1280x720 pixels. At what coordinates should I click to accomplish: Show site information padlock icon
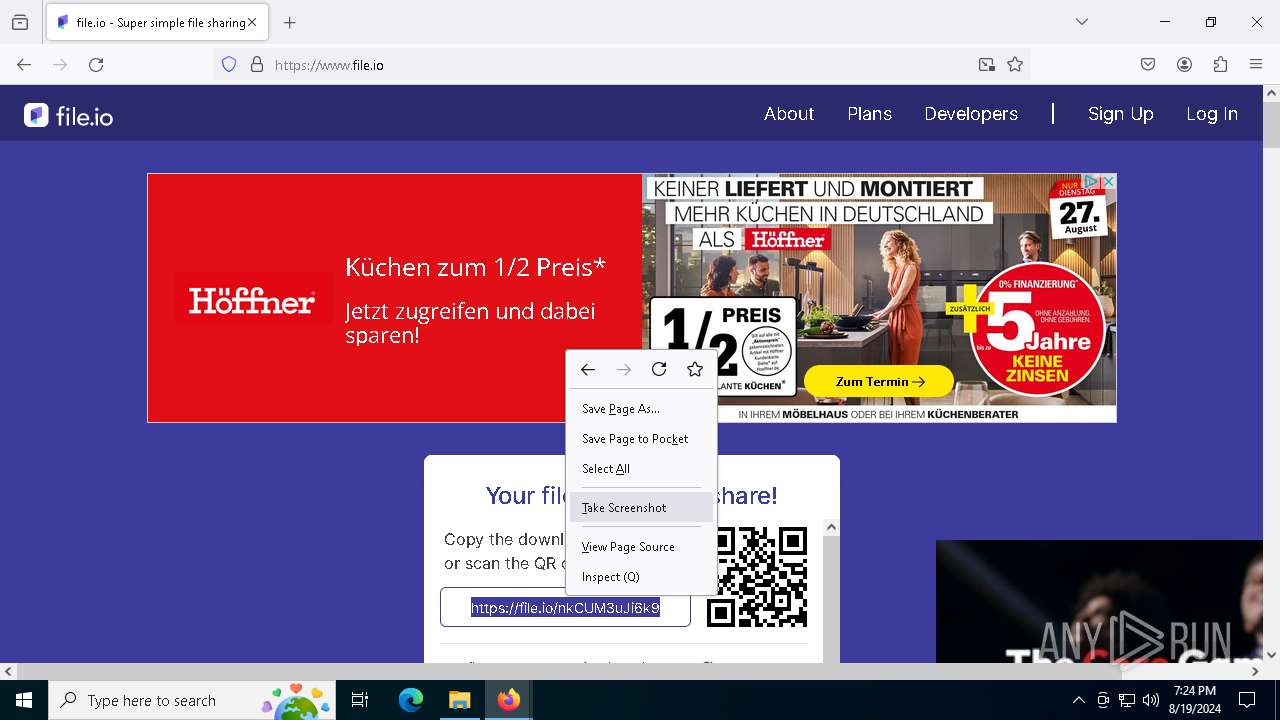(x=257, y=65)
